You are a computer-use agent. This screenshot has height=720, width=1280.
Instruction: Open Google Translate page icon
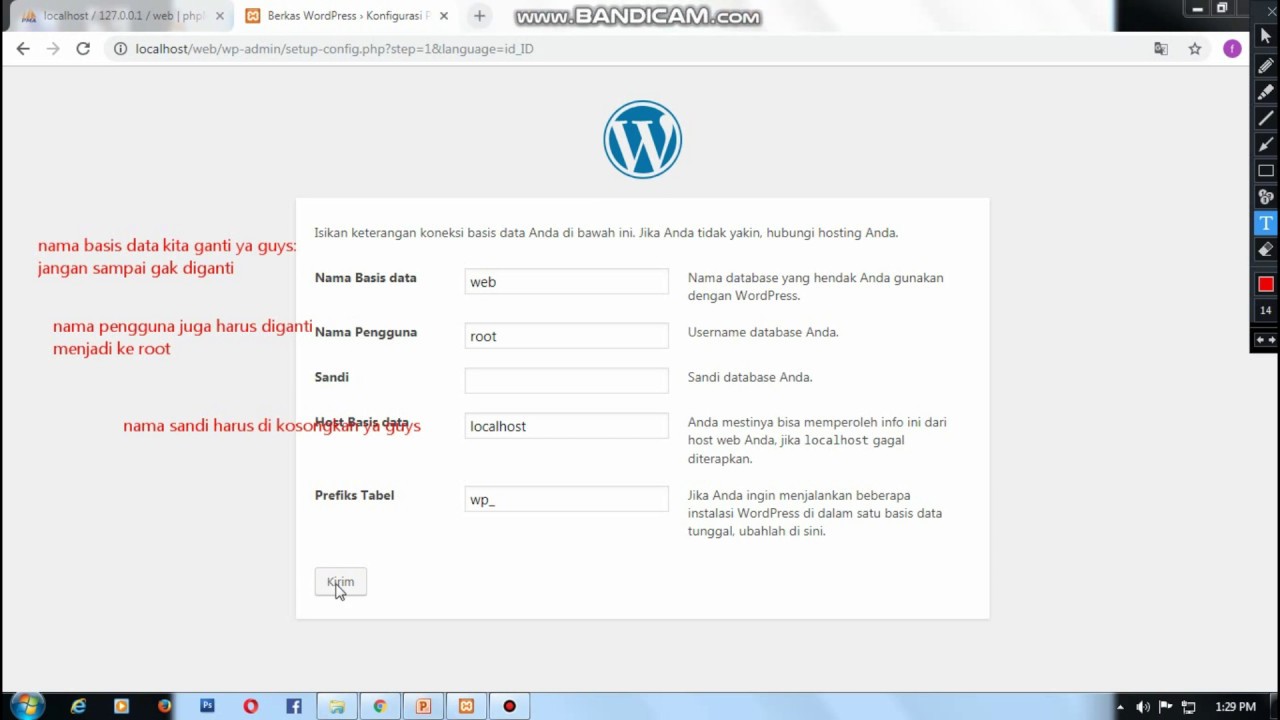click(x=1161, y=48)
